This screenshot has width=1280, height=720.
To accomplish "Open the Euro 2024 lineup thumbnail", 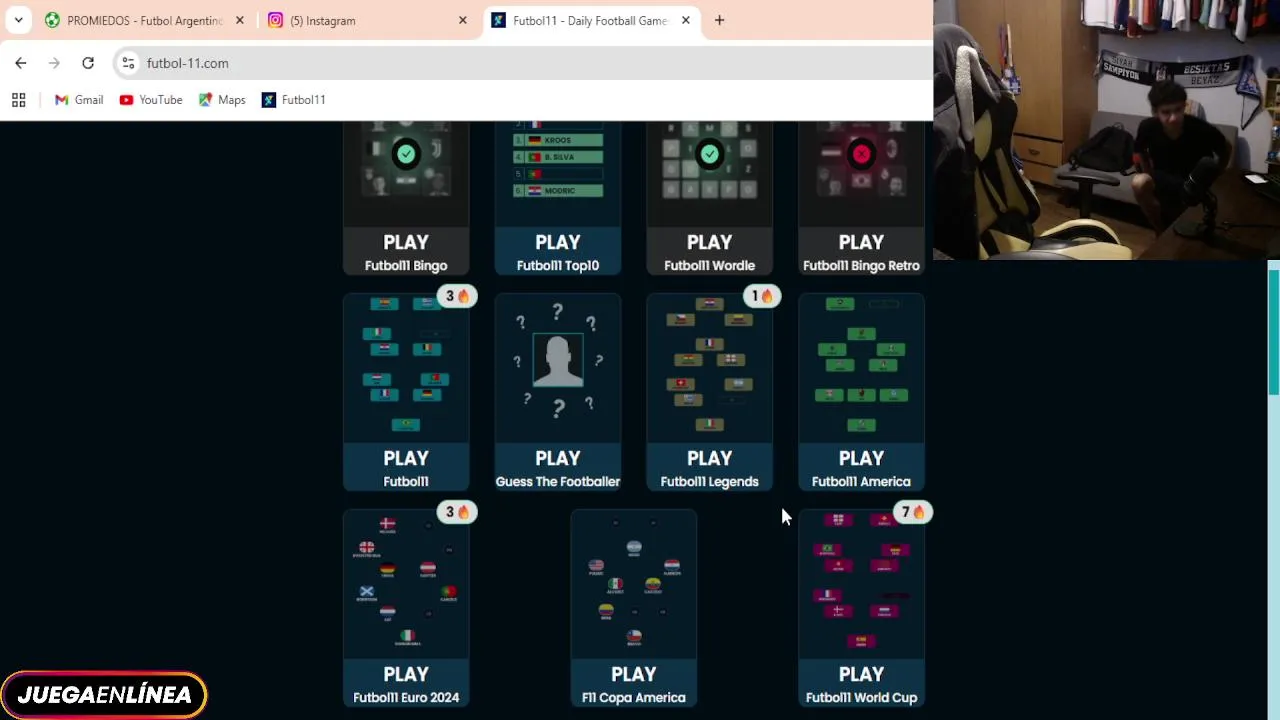I will [x=406, y=584].
